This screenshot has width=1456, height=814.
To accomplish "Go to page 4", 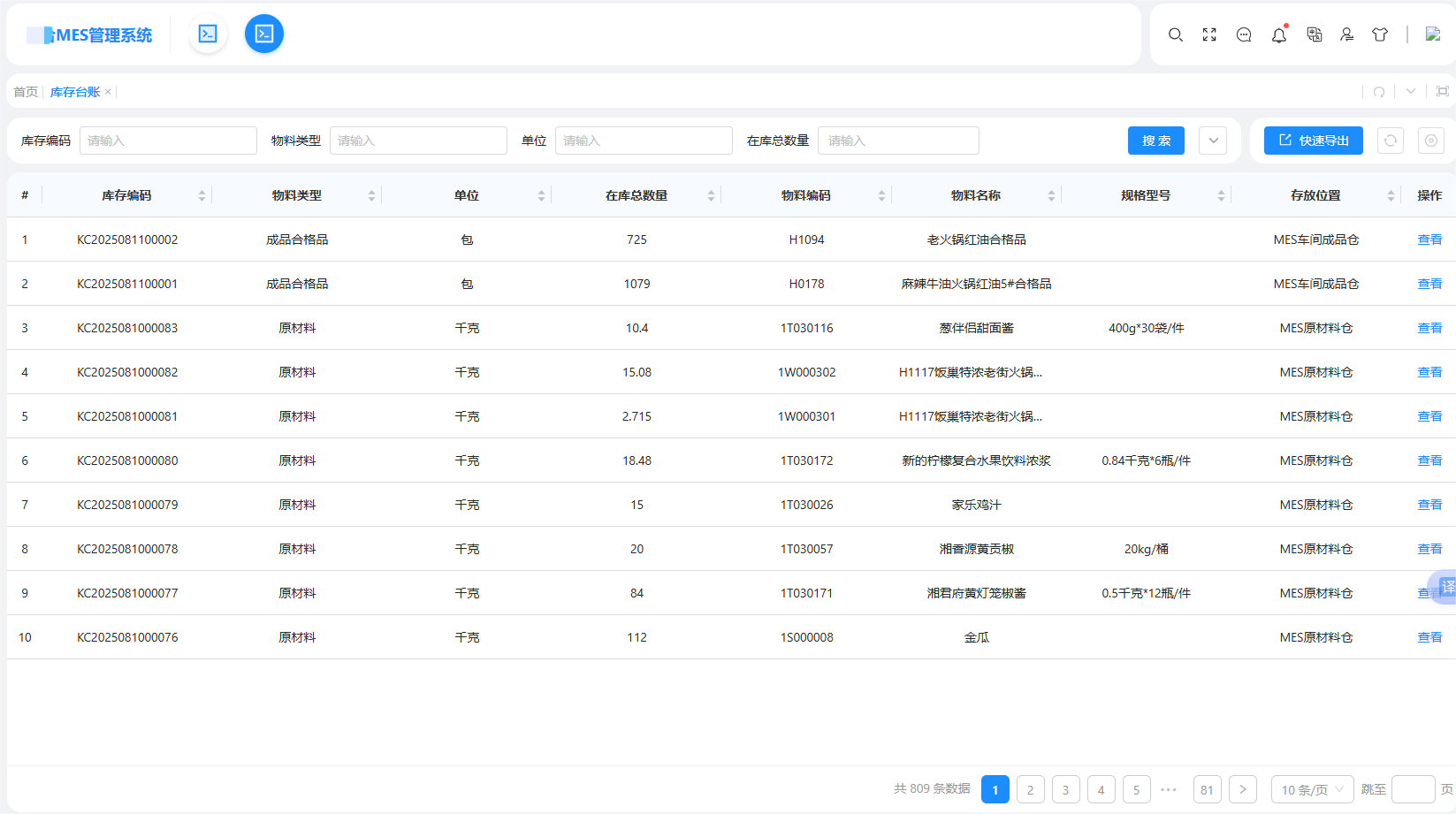I will [1102, 789].
